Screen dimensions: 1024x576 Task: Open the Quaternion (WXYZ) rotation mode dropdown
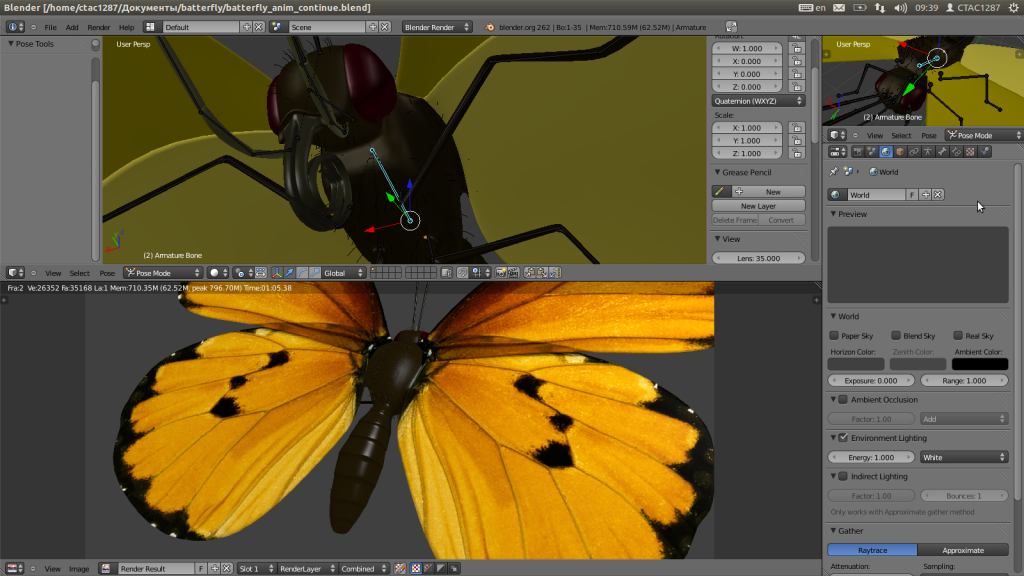click(x=758, y=101)
